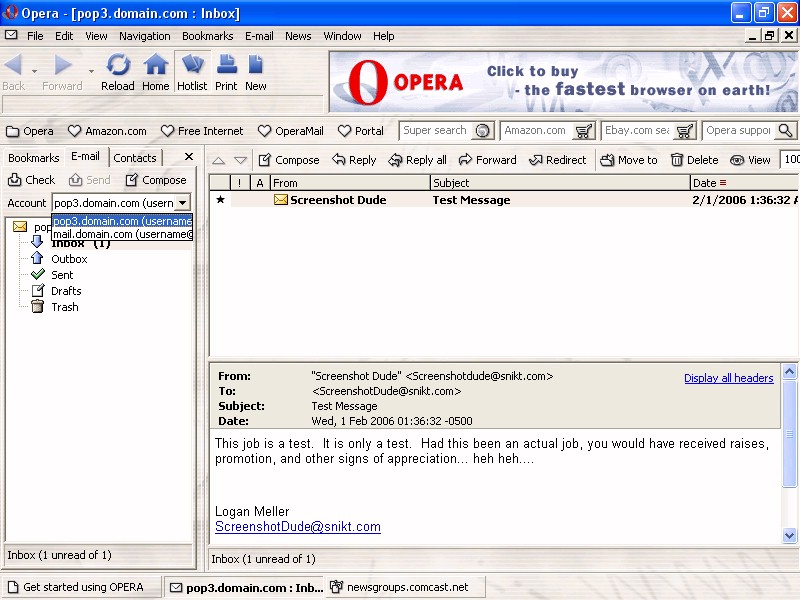This screenshot has height=600, width=800.
Task: Open the View options button
Action: 750,160
